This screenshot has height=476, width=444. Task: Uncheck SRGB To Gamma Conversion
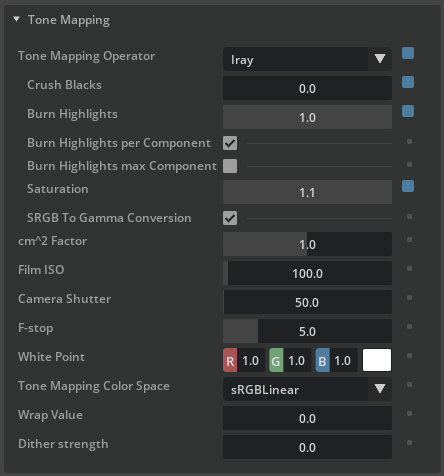(x=230, y=218)
